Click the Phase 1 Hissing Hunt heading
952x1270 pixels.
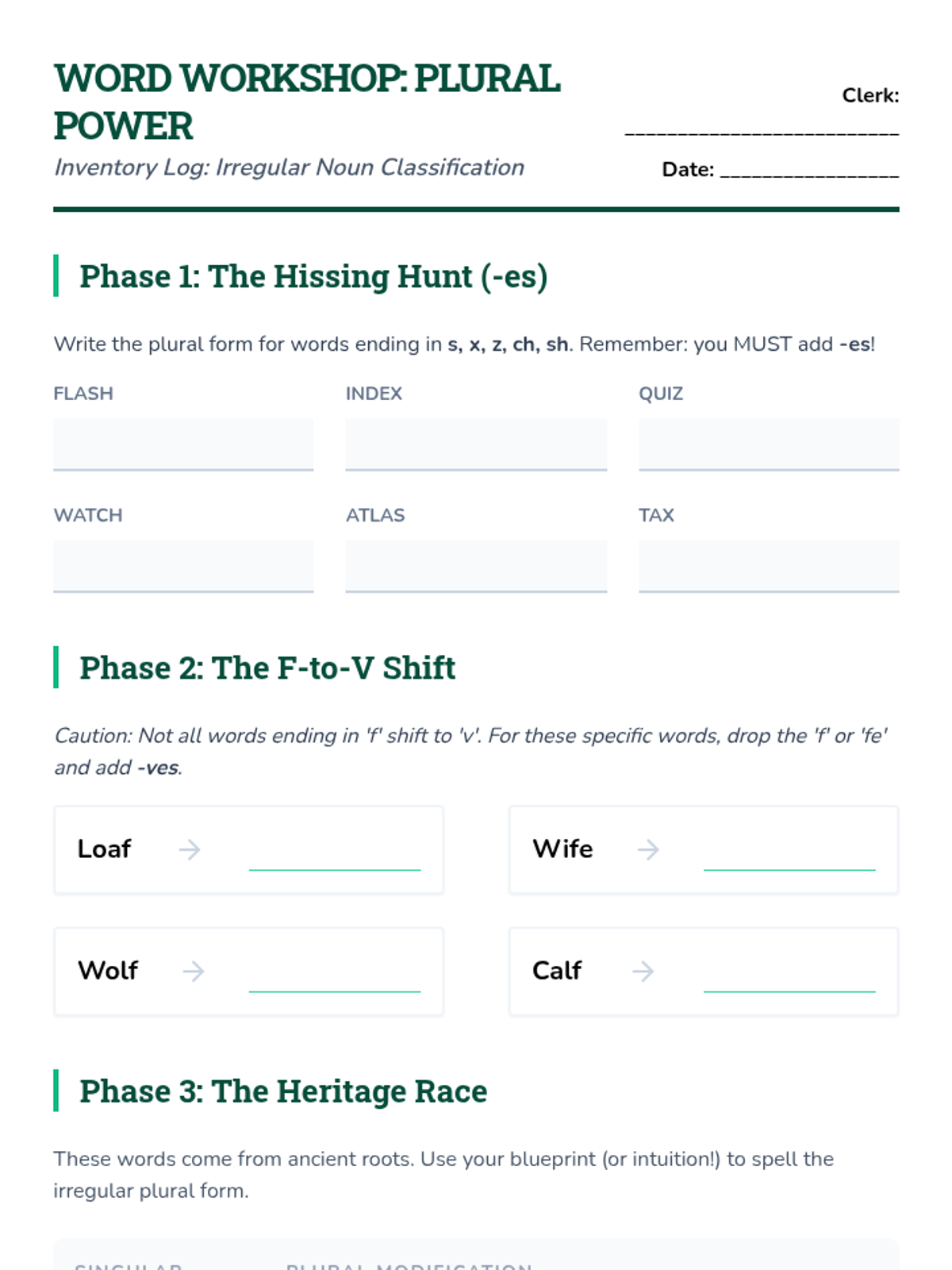point(313,276)
